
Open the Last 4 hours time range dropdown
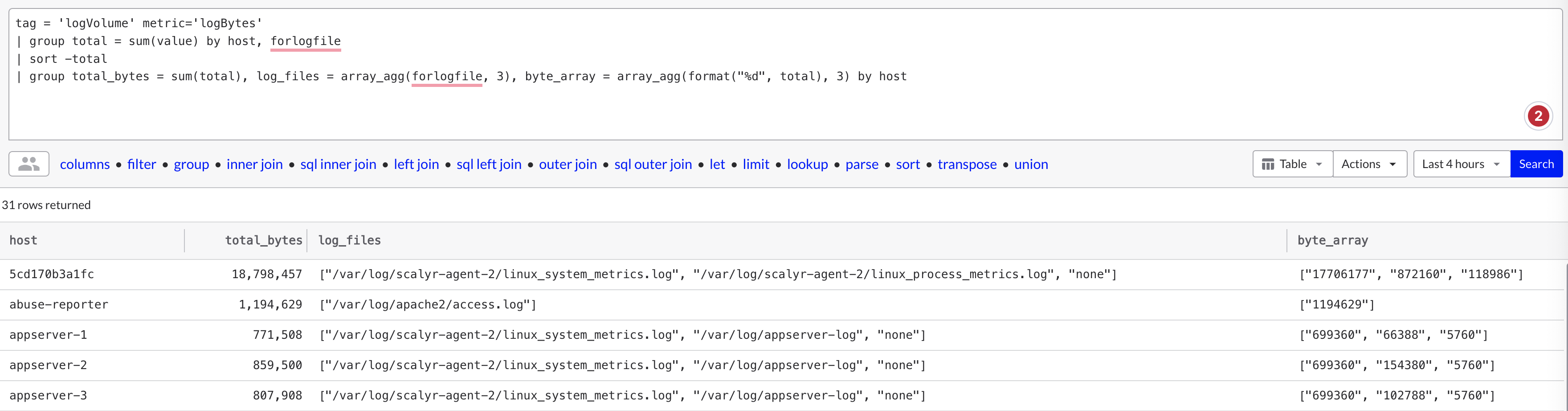1462,164
